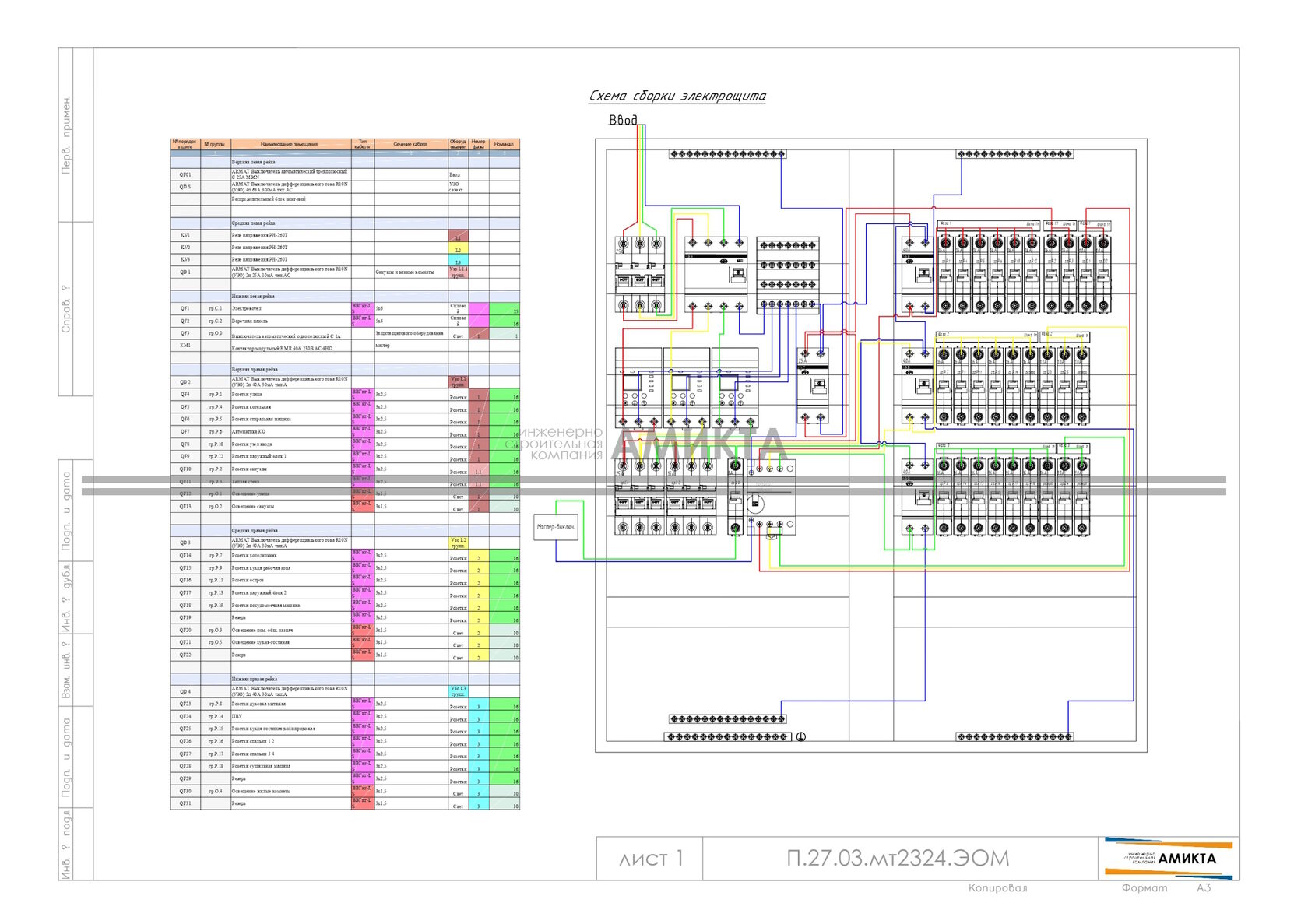Select the "Розетки стиральная машина" cell

[290, 420]
